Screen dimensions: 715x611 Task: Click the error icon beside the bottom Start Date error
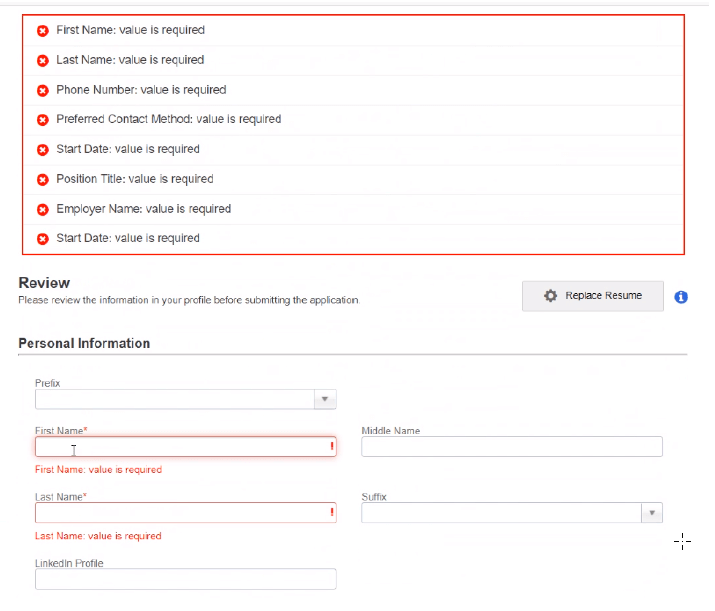(x=43, y=239)
